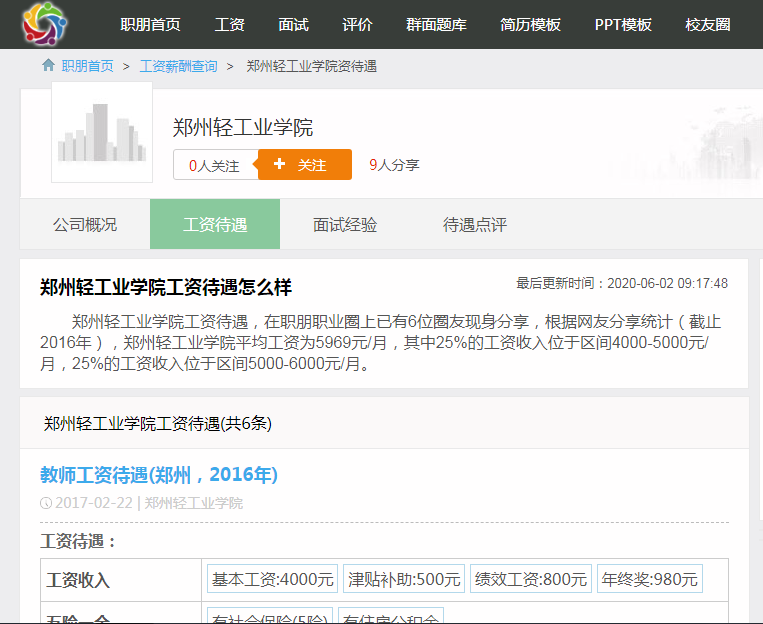Click the 津贴补助:500元 tag
This screenshot has height=624, width=763.
coord(404,579)
